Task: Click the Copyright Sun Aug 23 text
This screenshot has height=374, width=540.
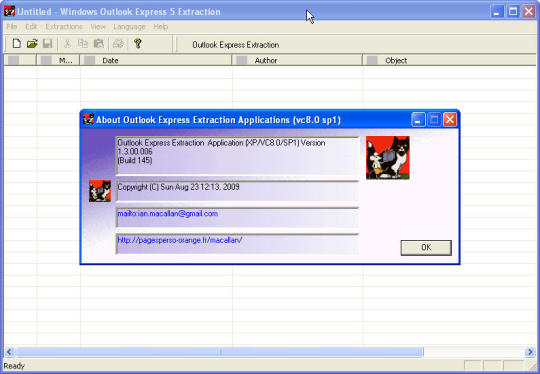Action: (178, 187)
